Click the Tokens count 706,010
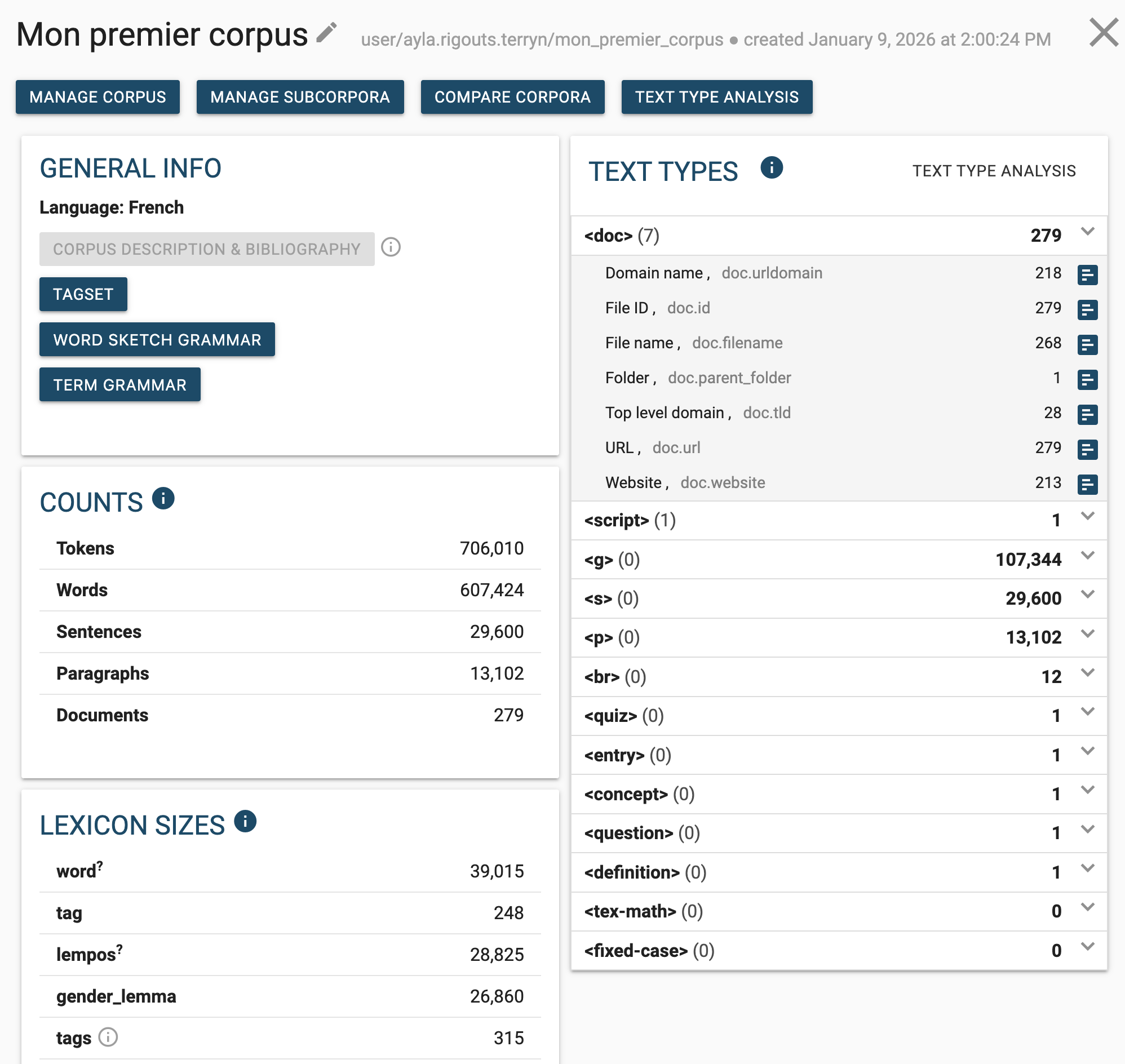 [x=491, y=548]
